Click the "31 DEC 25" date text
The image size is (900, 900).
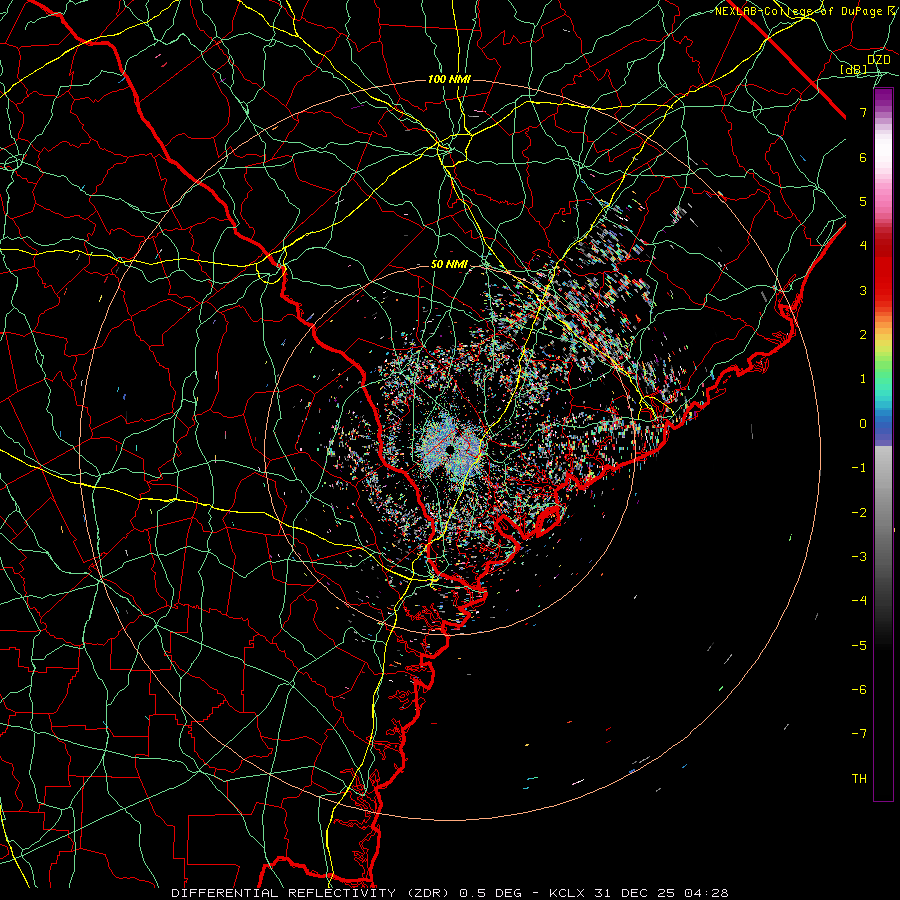[635, 893]
